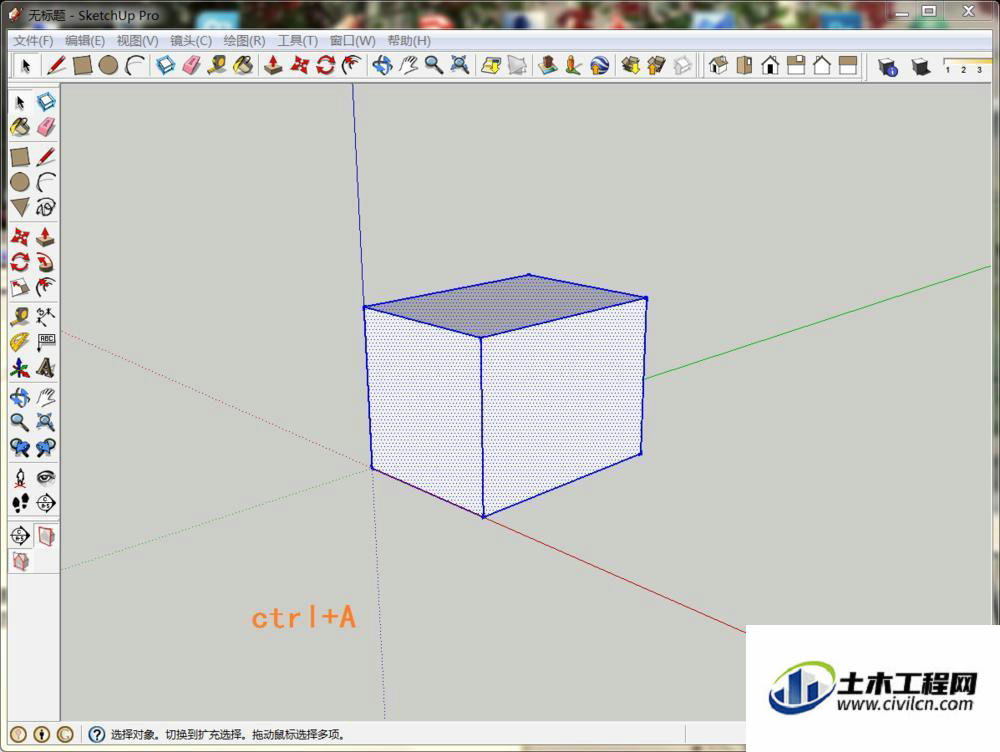Select the Orbit tool in top toolbar

[x=382, y=65]
